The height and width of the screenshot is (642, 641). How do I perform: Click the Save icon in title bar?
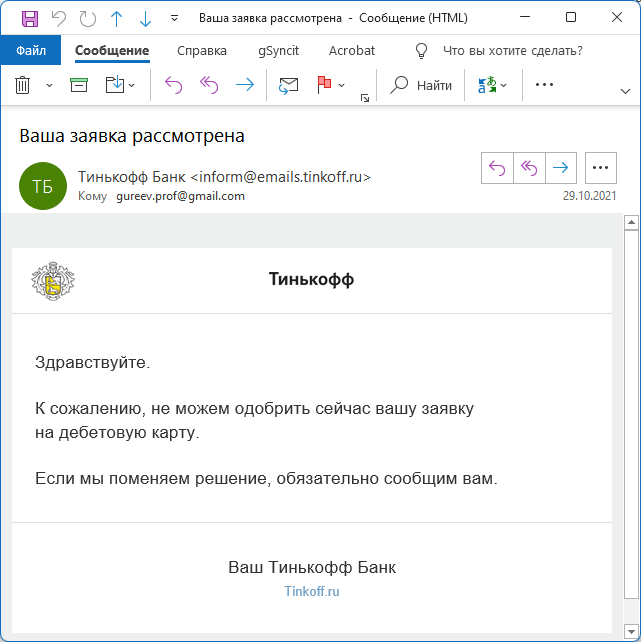30,18
